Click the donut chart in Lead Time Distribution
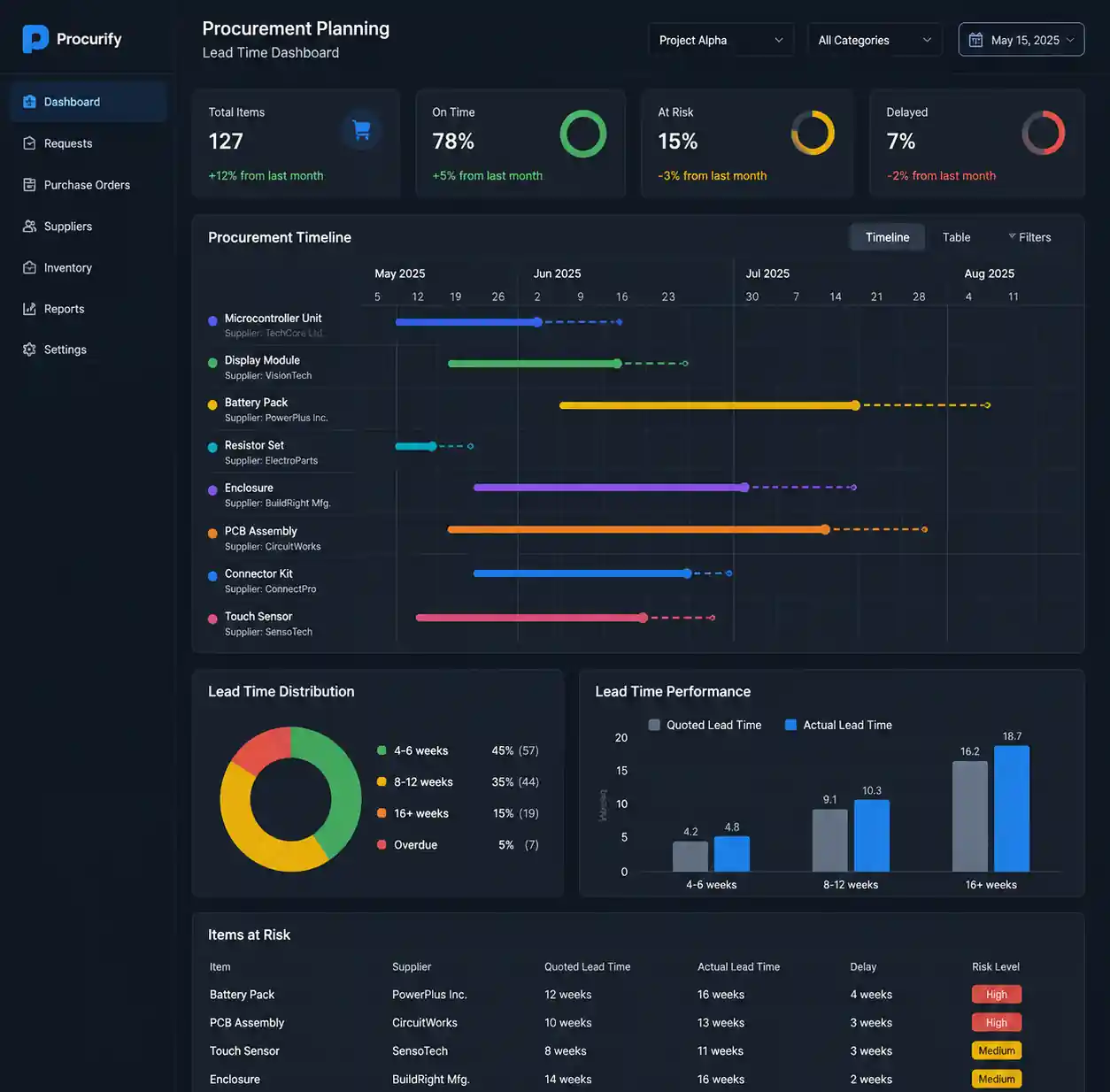The height and width of the screenshot is (1092, 1110). [x=290, y=799]
